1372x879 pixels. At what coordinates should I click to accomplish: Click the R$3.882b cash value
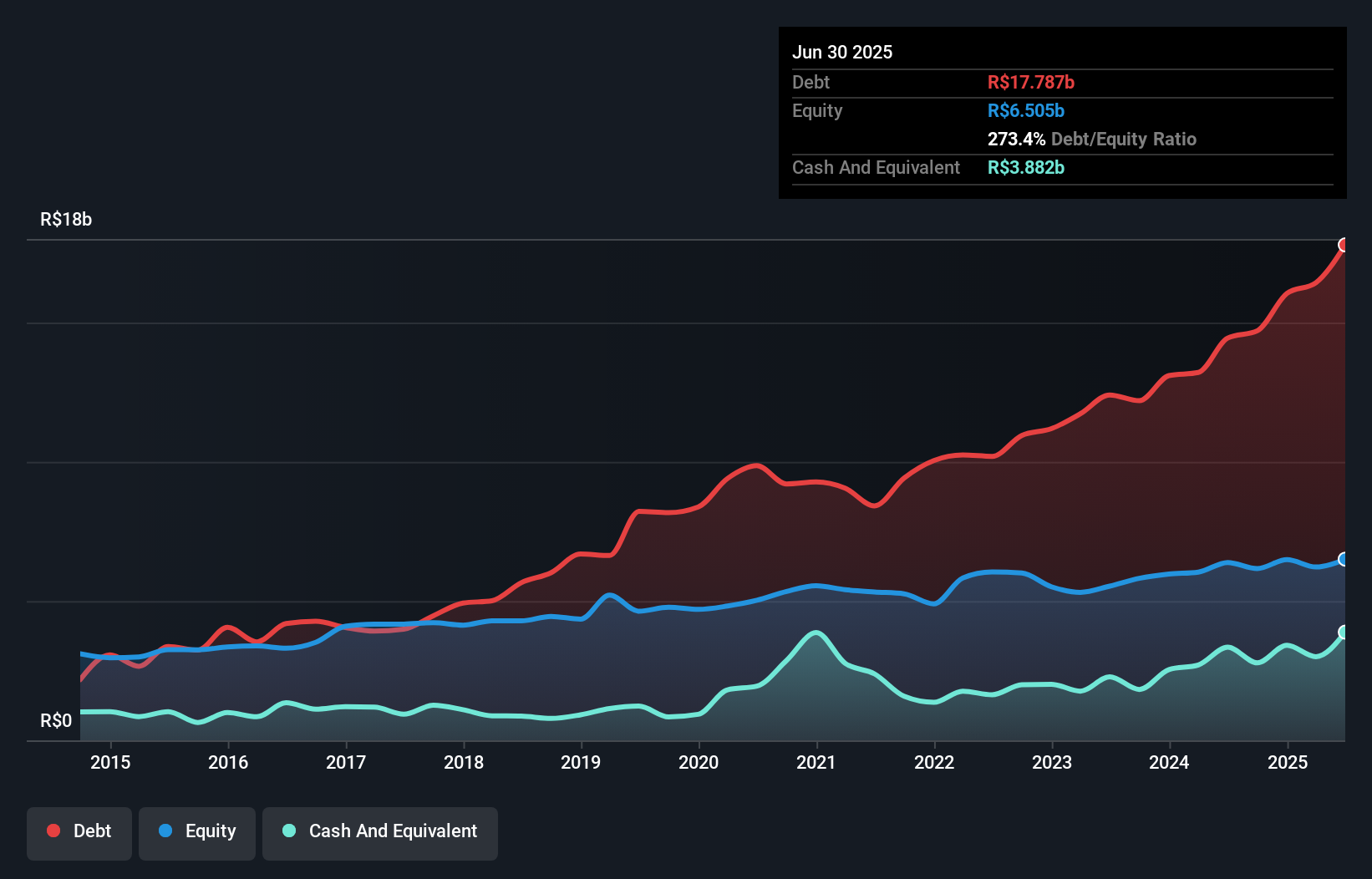click(1025, 168)
